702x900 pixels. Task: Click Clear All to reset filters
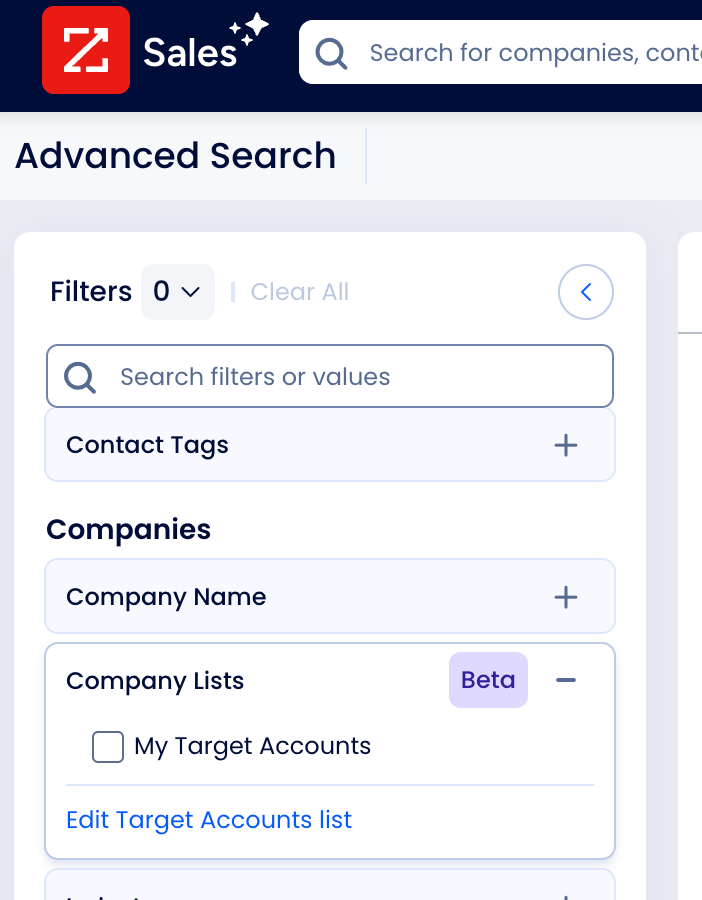point(299,291)
